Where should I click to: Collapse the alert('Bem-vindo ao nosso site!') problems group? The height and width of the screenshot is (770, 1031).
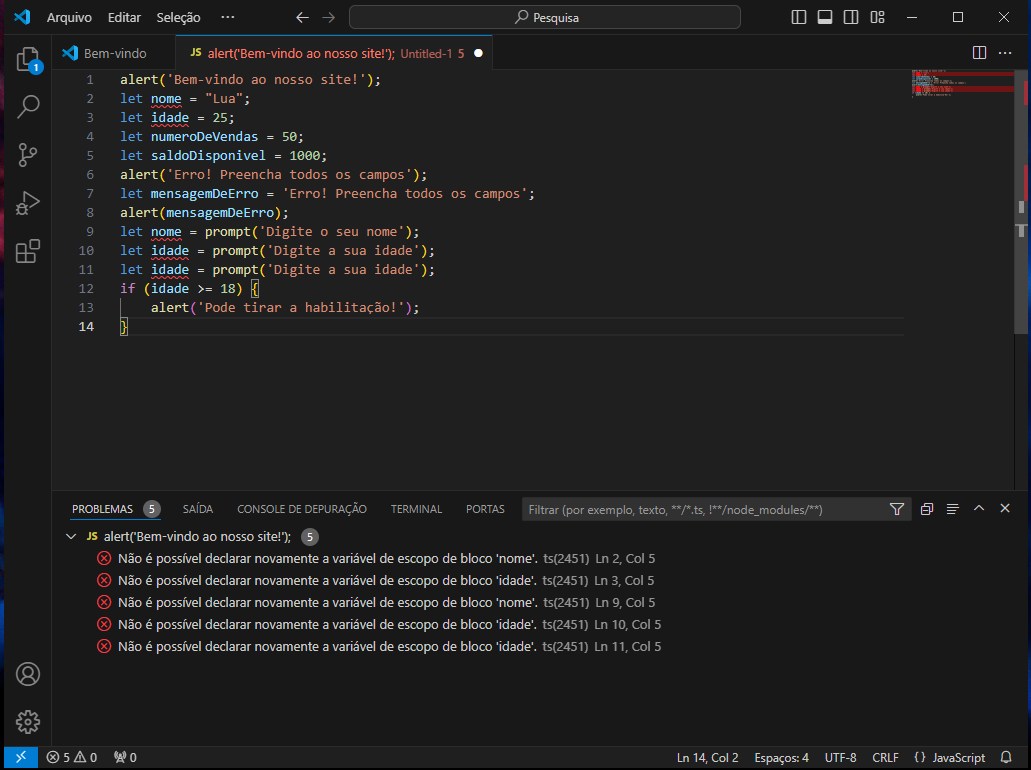coord(71,537)
